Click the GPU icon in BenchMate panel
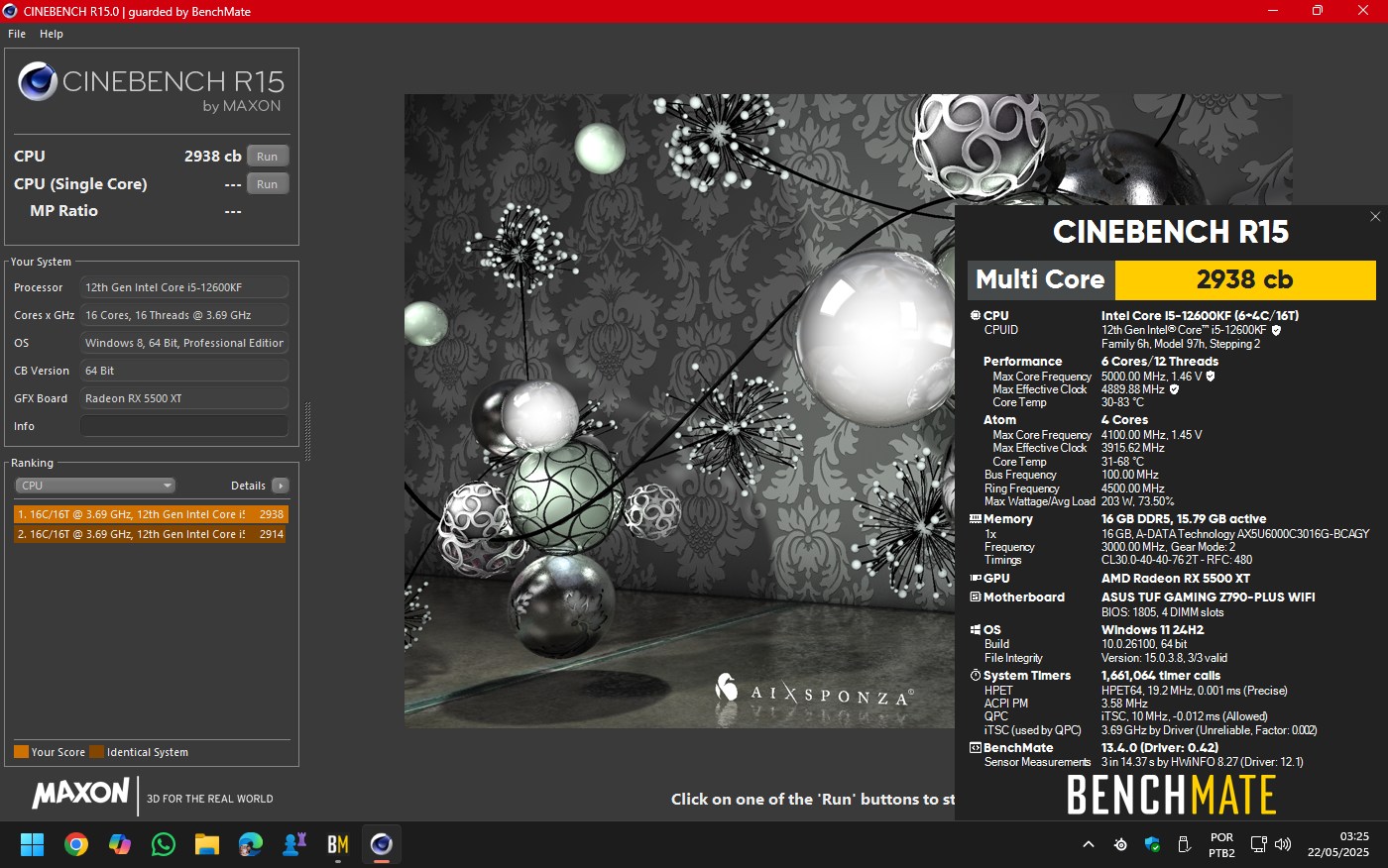 (976, 579)
